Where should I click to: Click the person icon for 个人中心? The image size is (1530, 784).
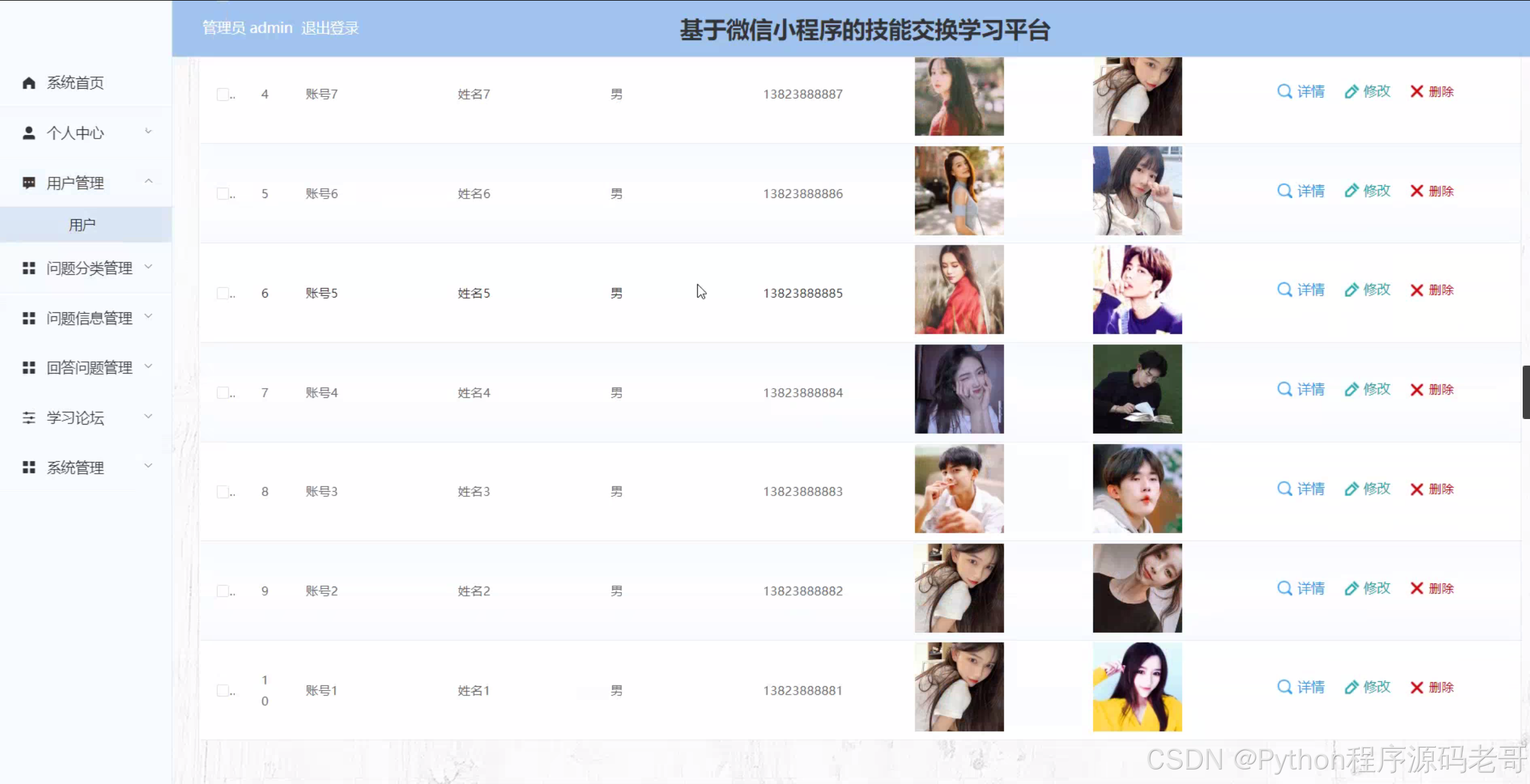[x=29, y=133]
